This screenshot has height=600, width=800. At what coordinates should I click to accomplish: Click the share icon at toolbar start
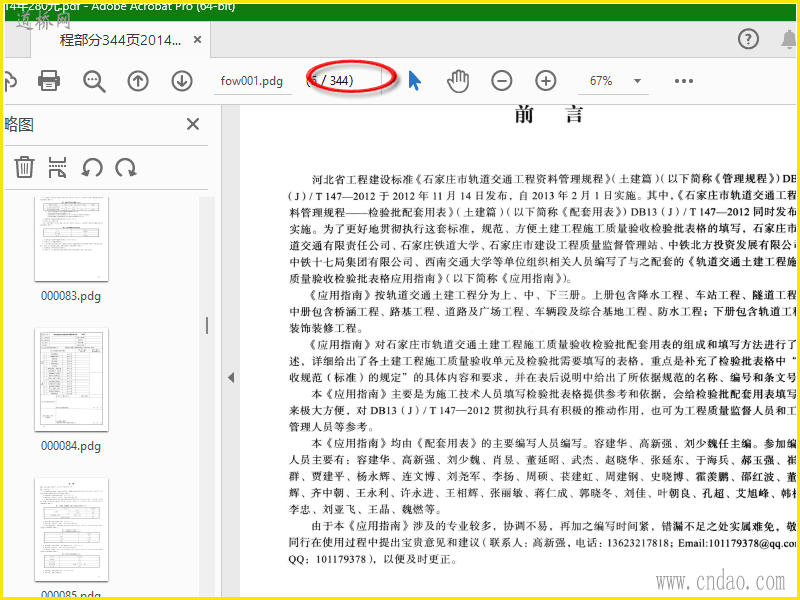pos(10,81)
